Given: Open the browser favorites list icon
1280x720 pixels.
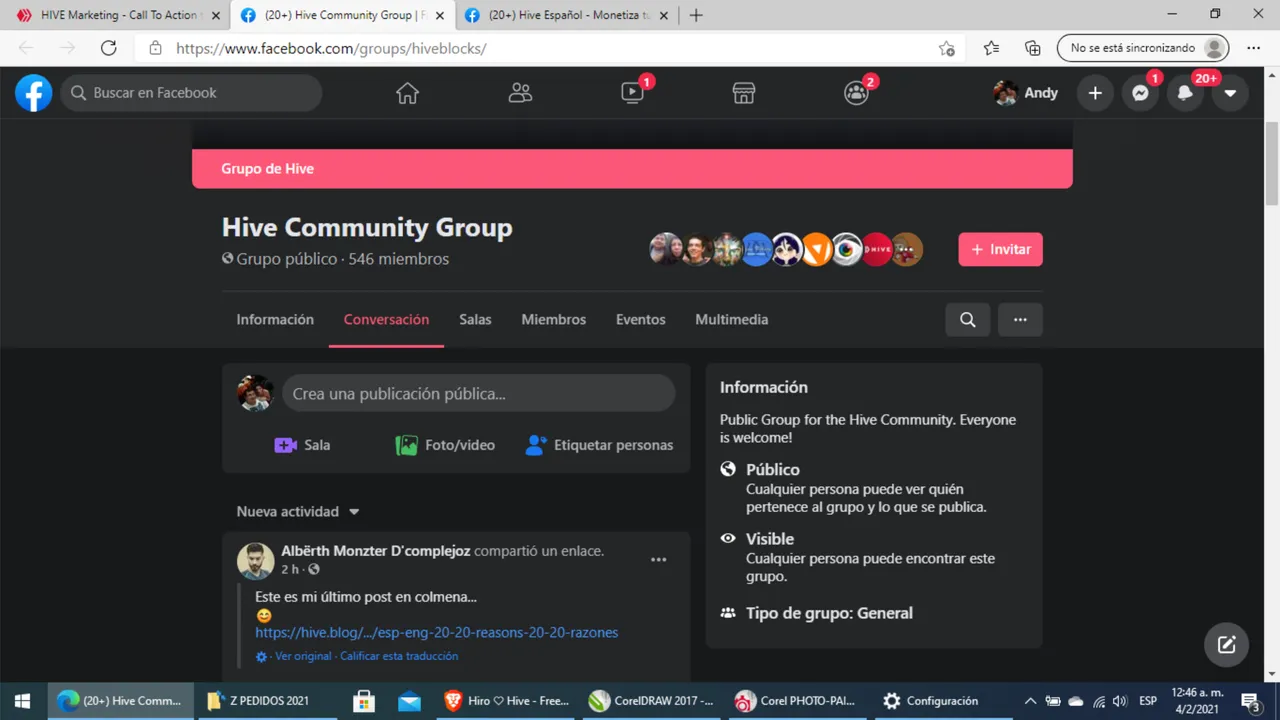Looking at the screenshot, I should [991, 48].
